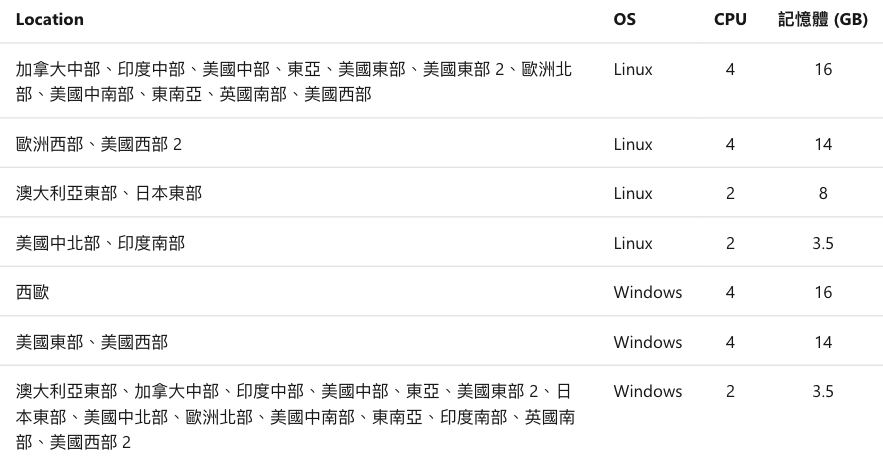This screenshot has width=883, height=463.
Task: Click the 14 memory value in Windows row
Action: pyautogui.click(x=823, y=342)
